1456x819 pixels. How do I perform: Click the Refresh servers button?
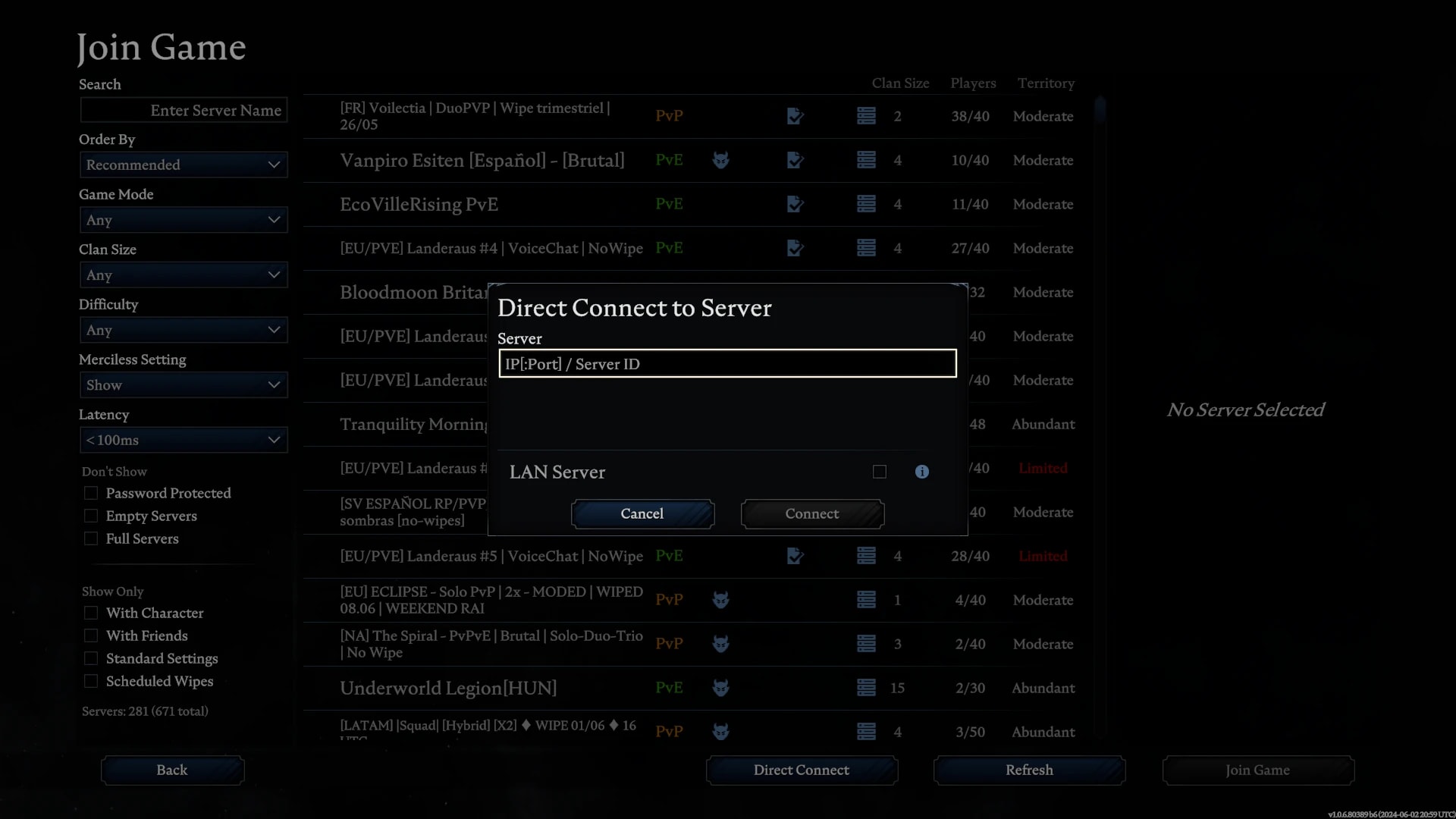(1029, 770)
